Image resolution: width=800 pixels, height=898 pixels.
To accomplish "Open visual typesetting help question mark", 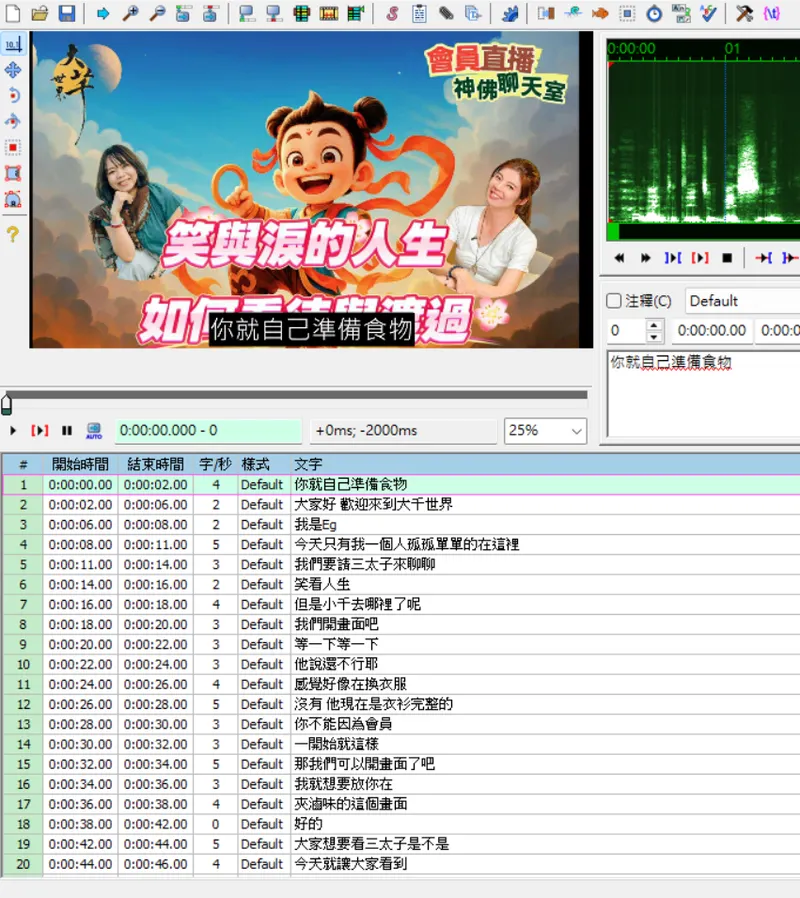I will tap(13, 234).
